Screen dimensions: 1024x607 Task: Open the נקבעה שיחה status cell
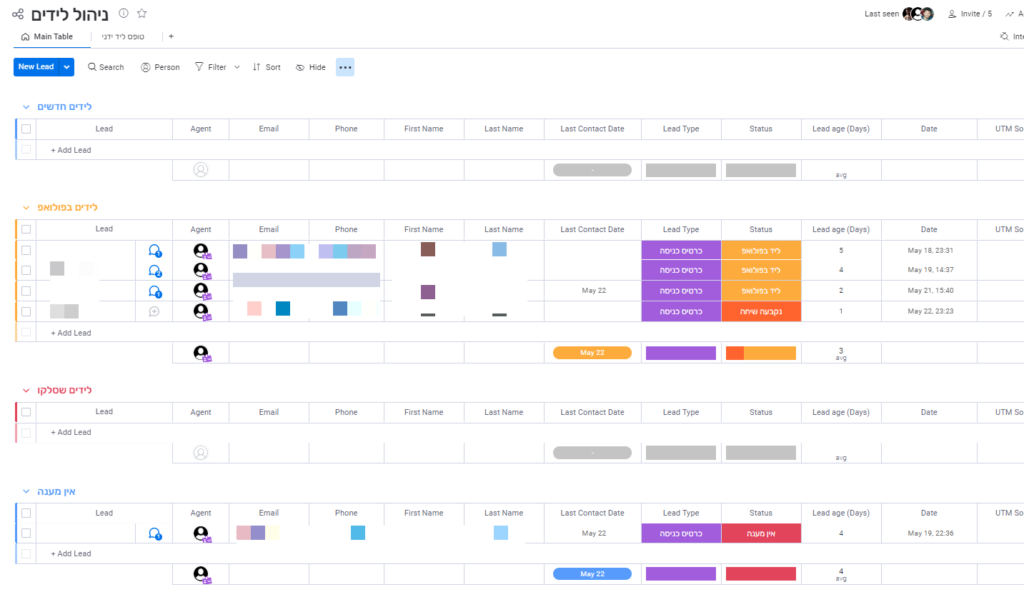point(761,312)
